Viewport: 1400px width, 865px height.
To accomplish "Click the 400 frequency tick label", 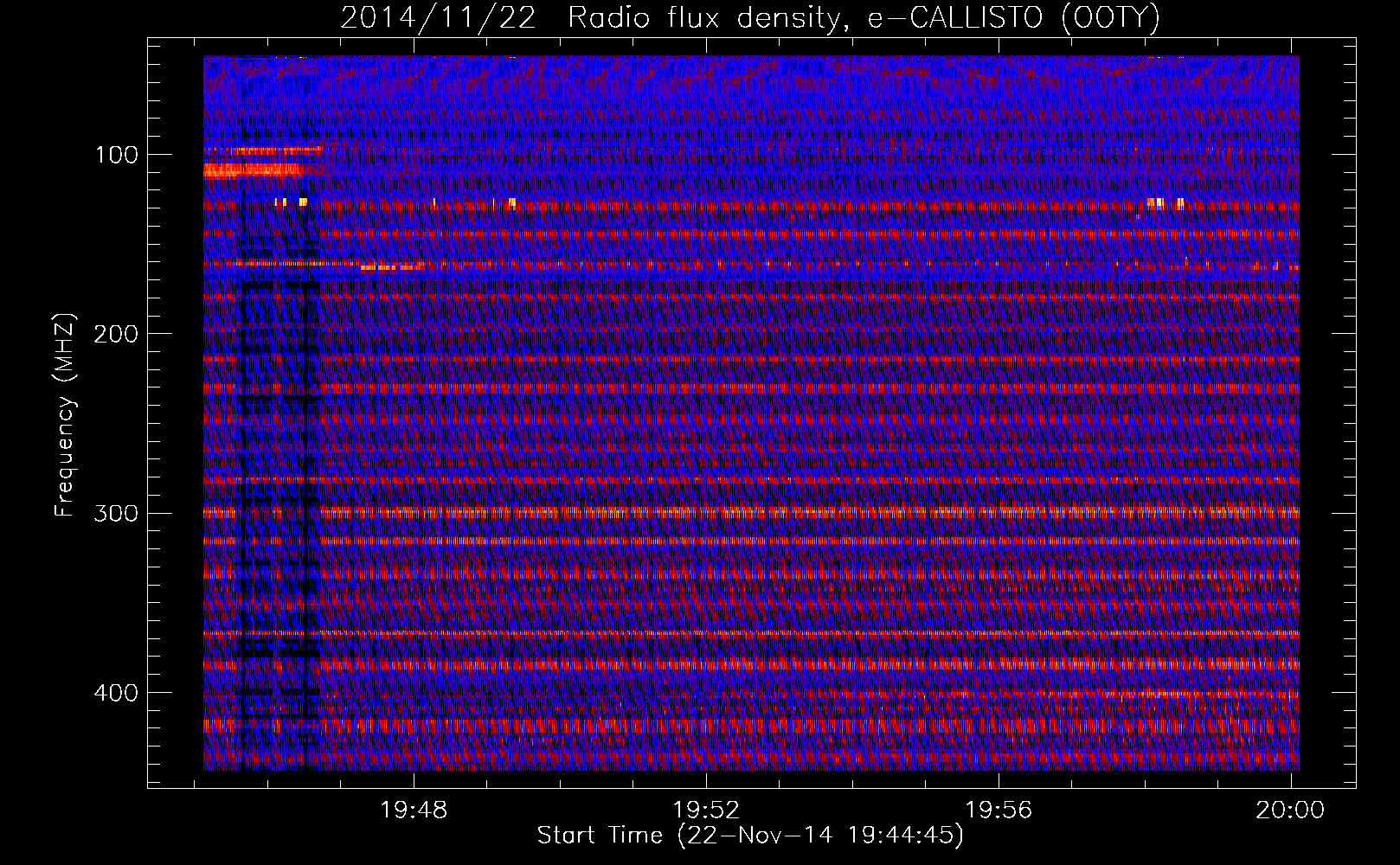I will tap(115, 693).
